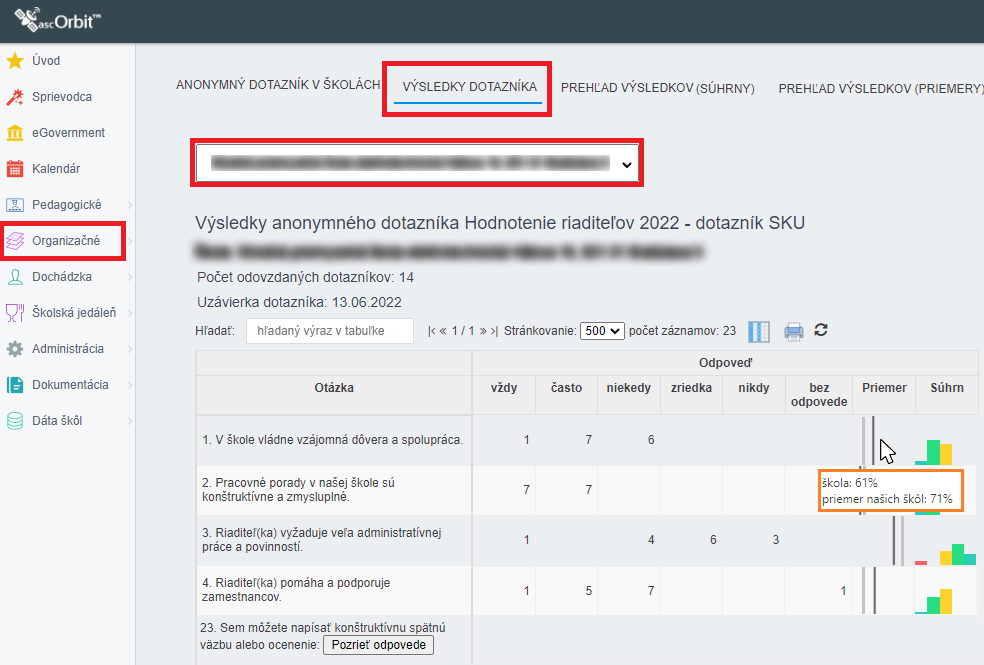Select the Výsledky dotazníka tab
The height and width of the screenshot is (665, 984).
click(469, 87)
